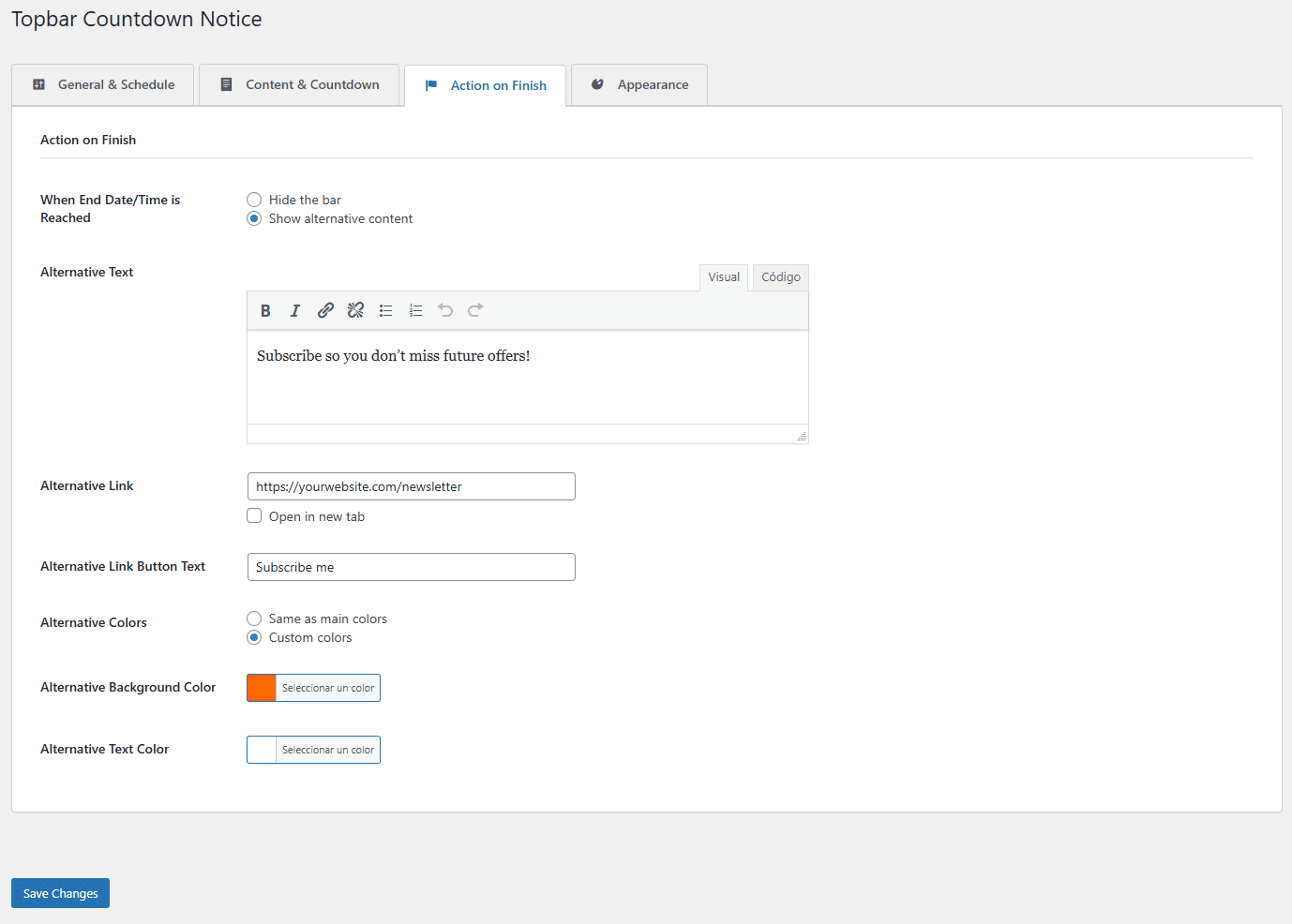Create a bulleted list in the editor
1292x924 pixels.
(x=385, y=310)
